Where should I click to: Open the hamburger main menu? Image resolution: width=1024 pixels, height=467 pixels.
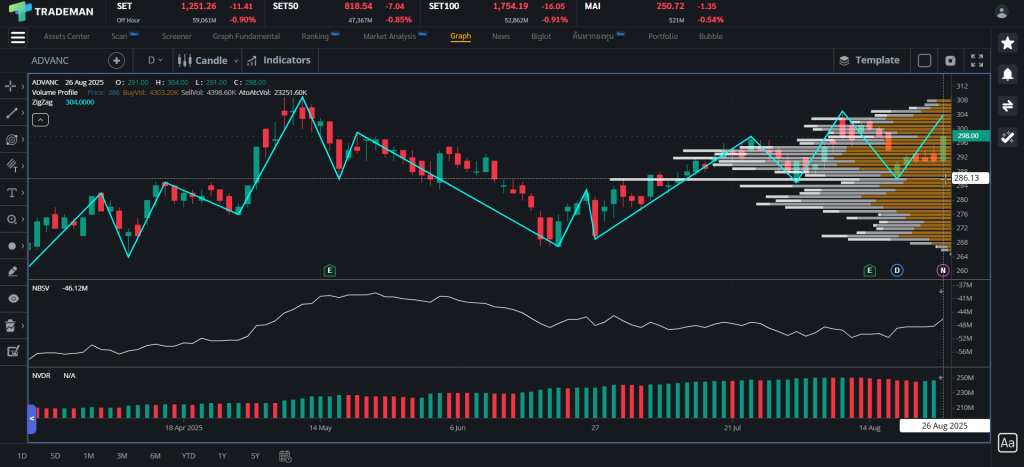17,37
